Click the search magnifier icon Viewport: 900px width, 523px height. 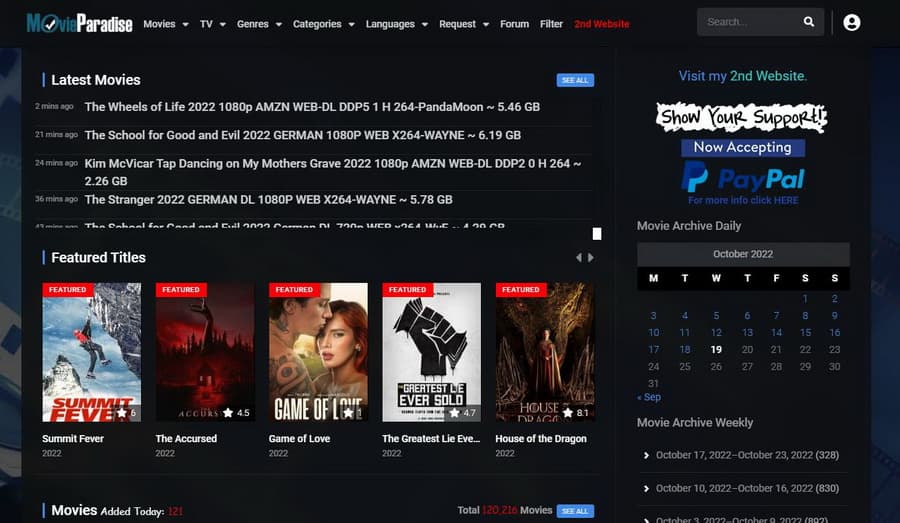point(809,22)
